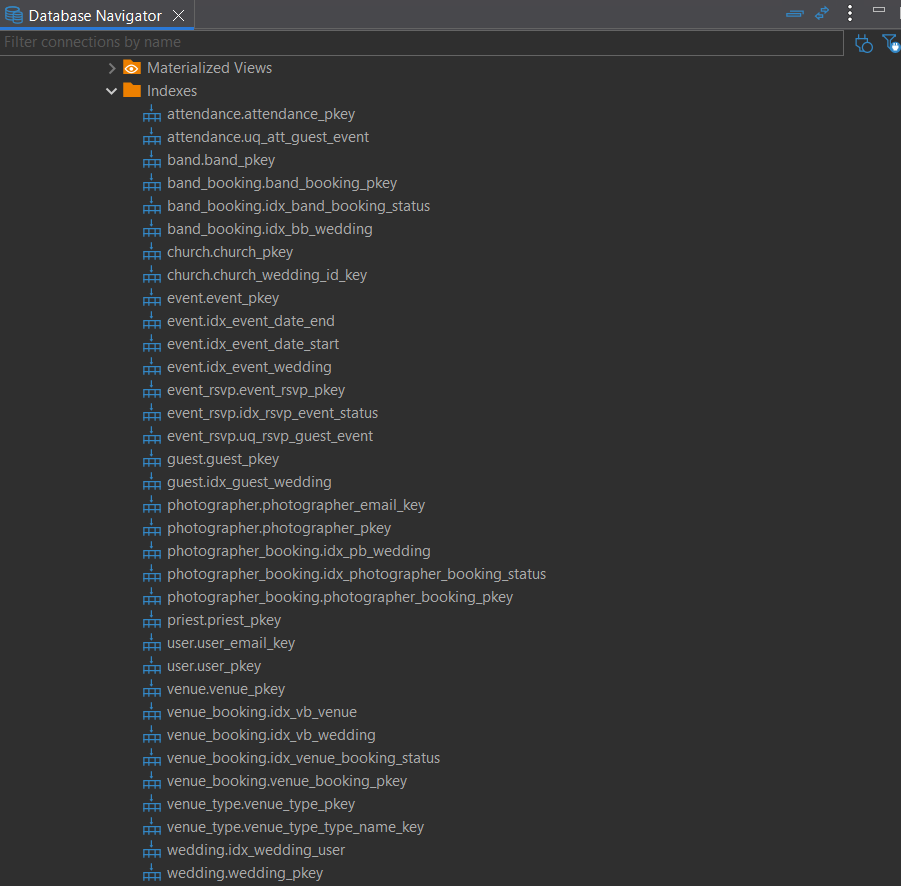901x886 pixels.
Task: Click the Indexes folder icon
Action: point(132,91)
